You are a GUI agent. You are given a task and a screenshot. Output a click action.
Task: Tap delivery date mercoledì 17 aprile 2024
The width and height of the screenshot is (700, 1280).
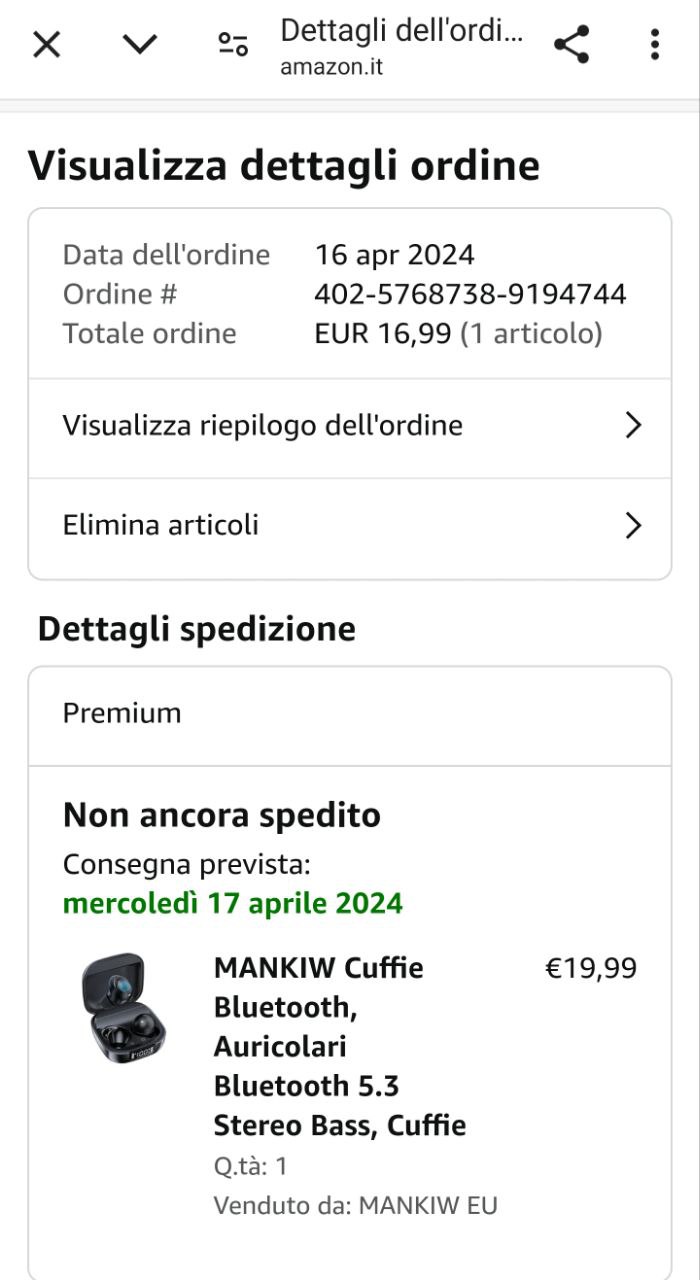click(232, 904)
